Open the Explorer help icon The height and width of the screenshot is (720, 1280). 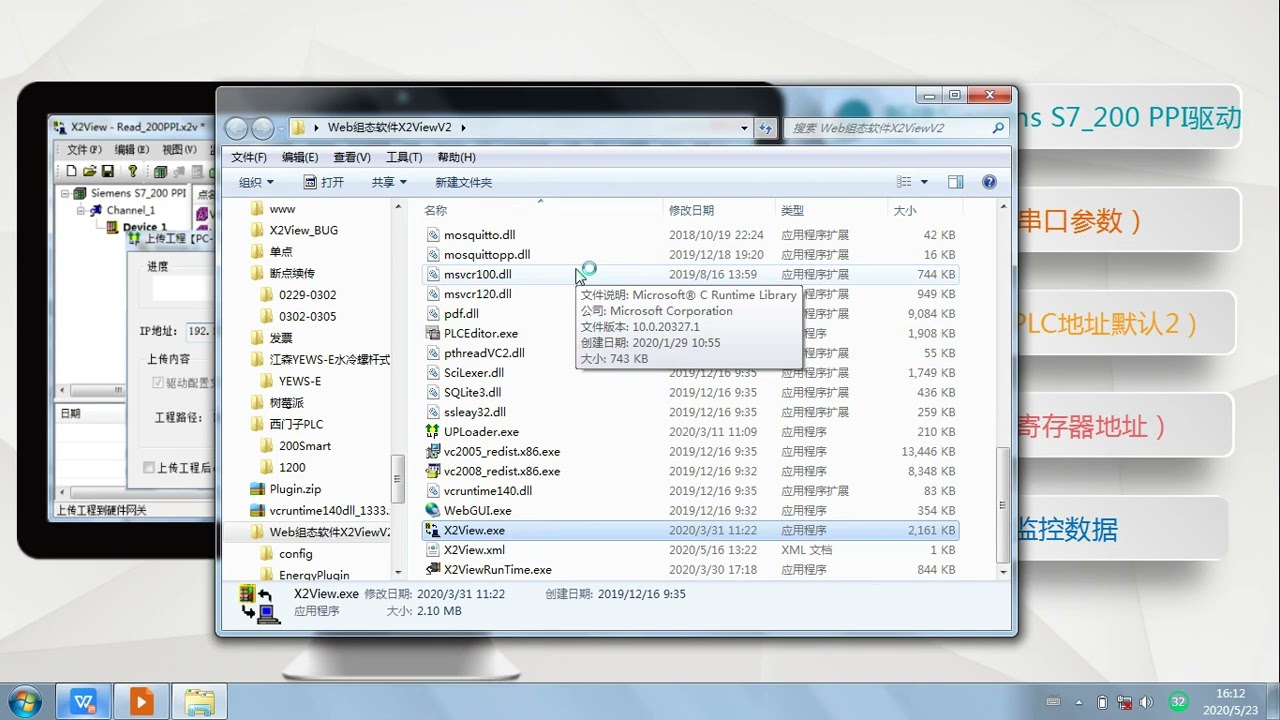(989, 182)
